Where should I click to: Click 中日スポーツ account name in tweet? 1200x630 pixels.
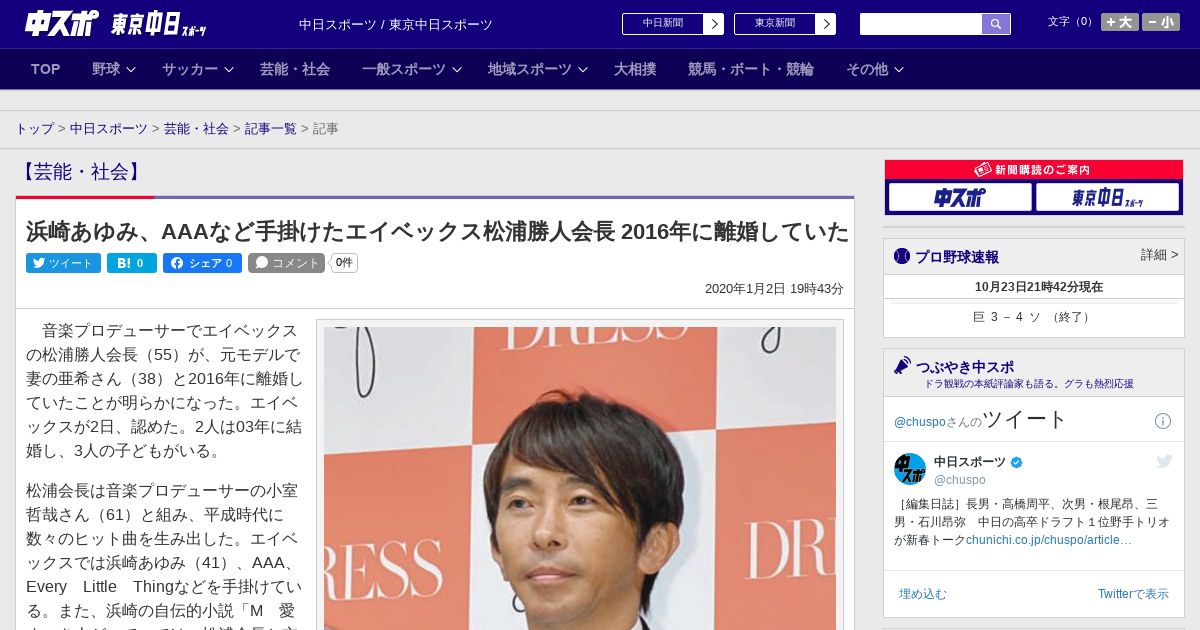click(970, 462)
